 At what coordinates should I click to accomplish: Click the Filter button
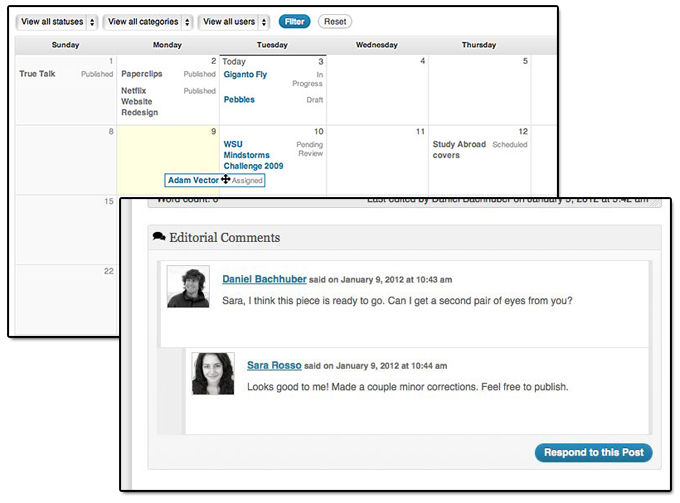(x=294, y=22)
